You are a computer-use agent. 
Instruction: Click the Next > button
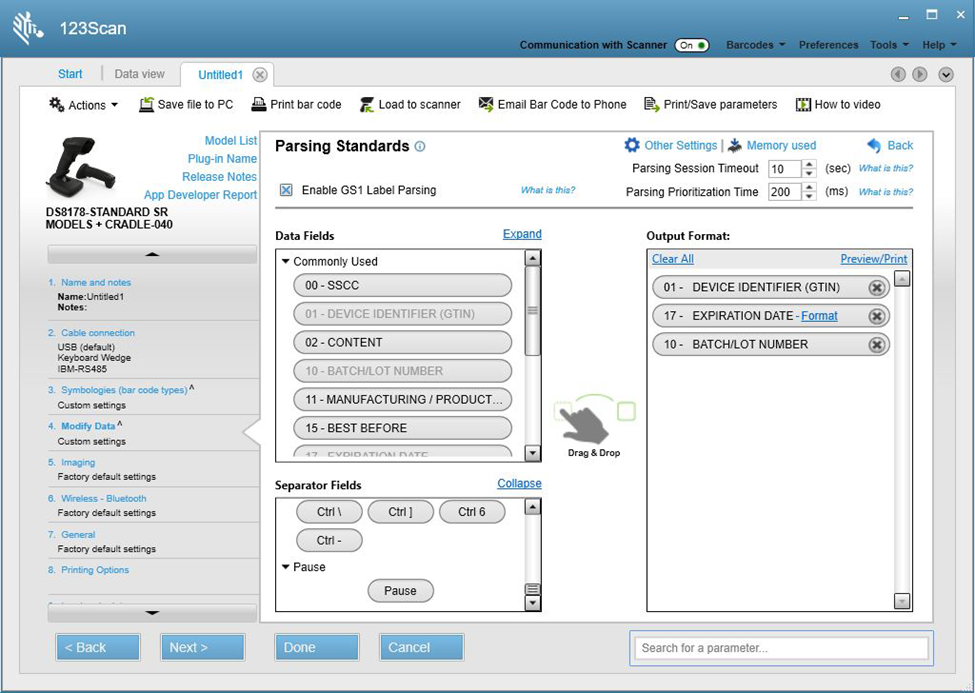coord(203,647)
